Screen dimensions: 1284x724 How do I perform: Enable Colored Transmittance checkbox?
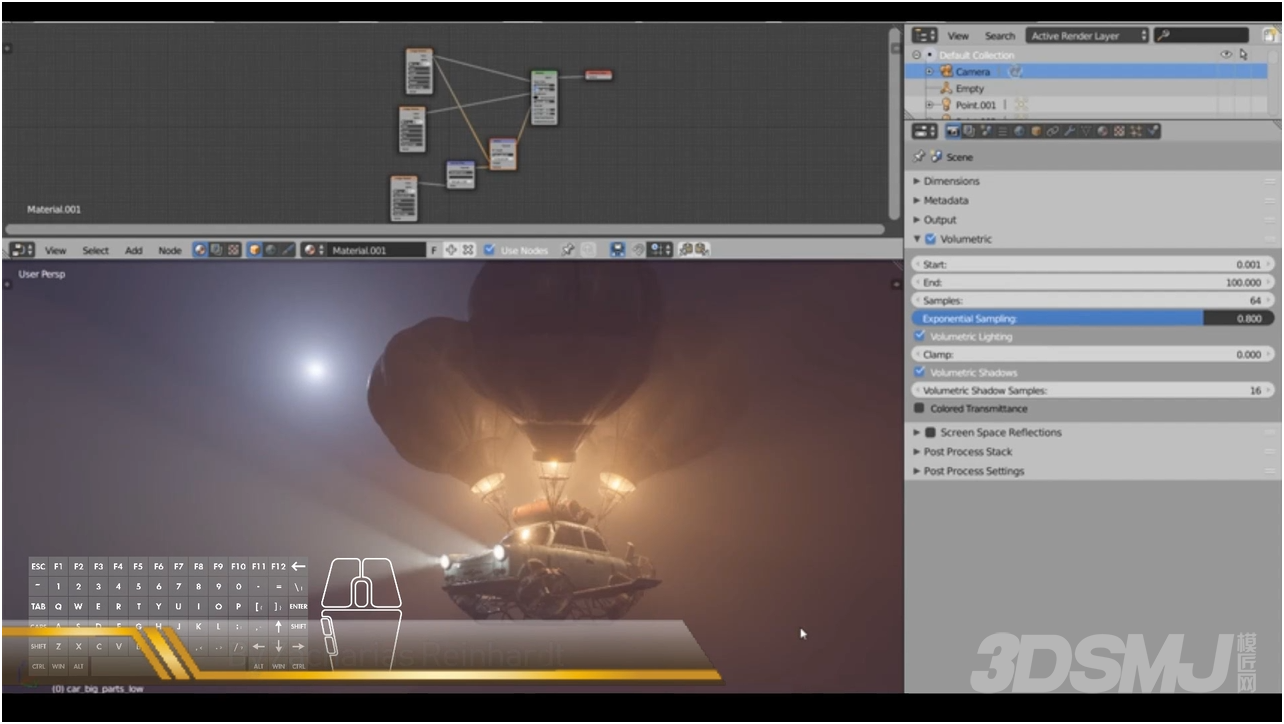pyautogui.click(x=919, y=408)
